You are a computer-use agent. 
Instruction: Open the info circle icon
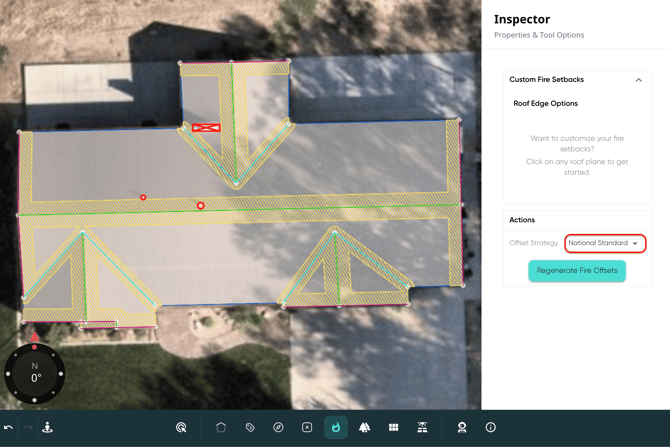click(490, 427)
